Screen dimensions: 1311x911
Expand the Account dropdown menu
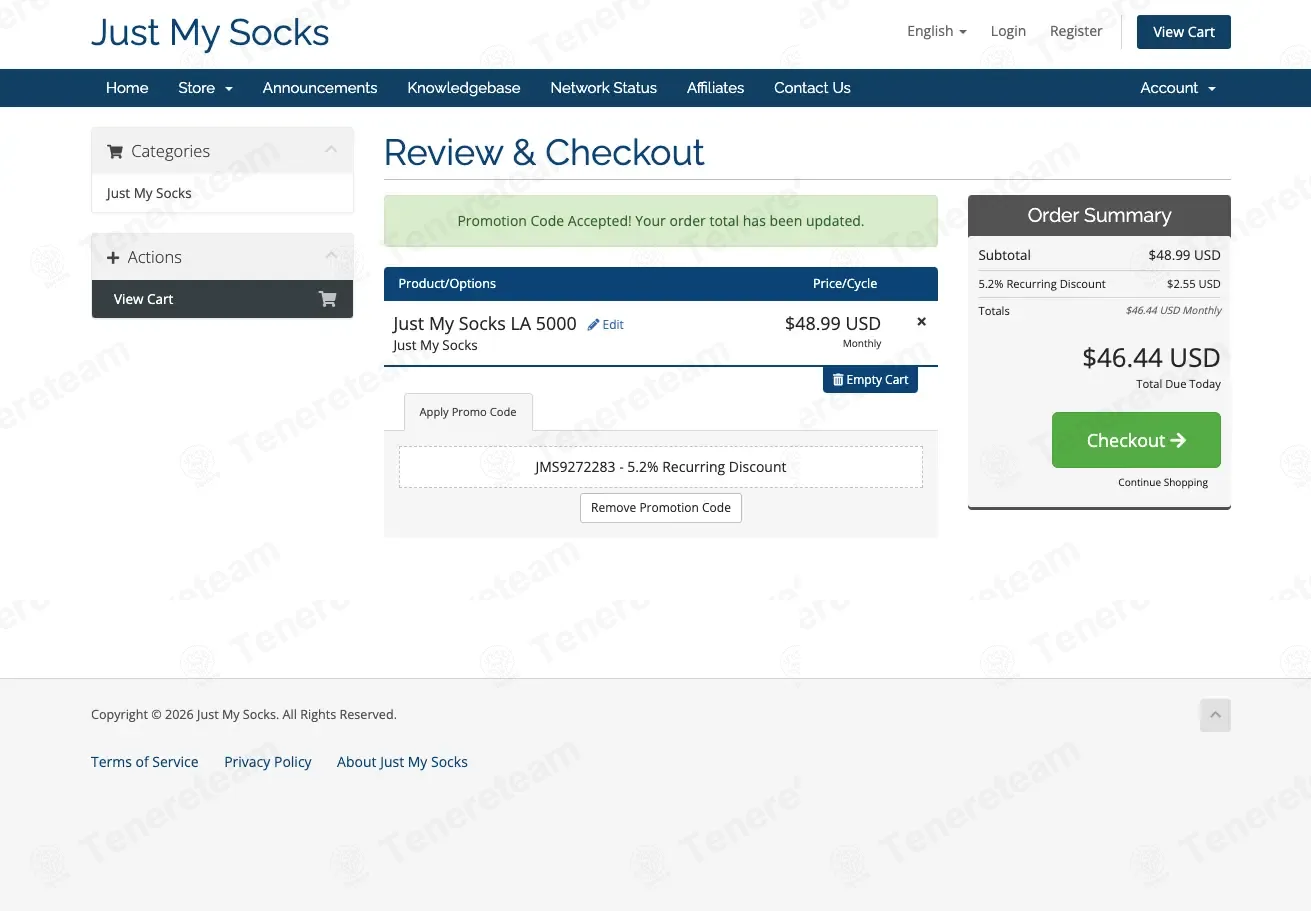click(1178, 88)
